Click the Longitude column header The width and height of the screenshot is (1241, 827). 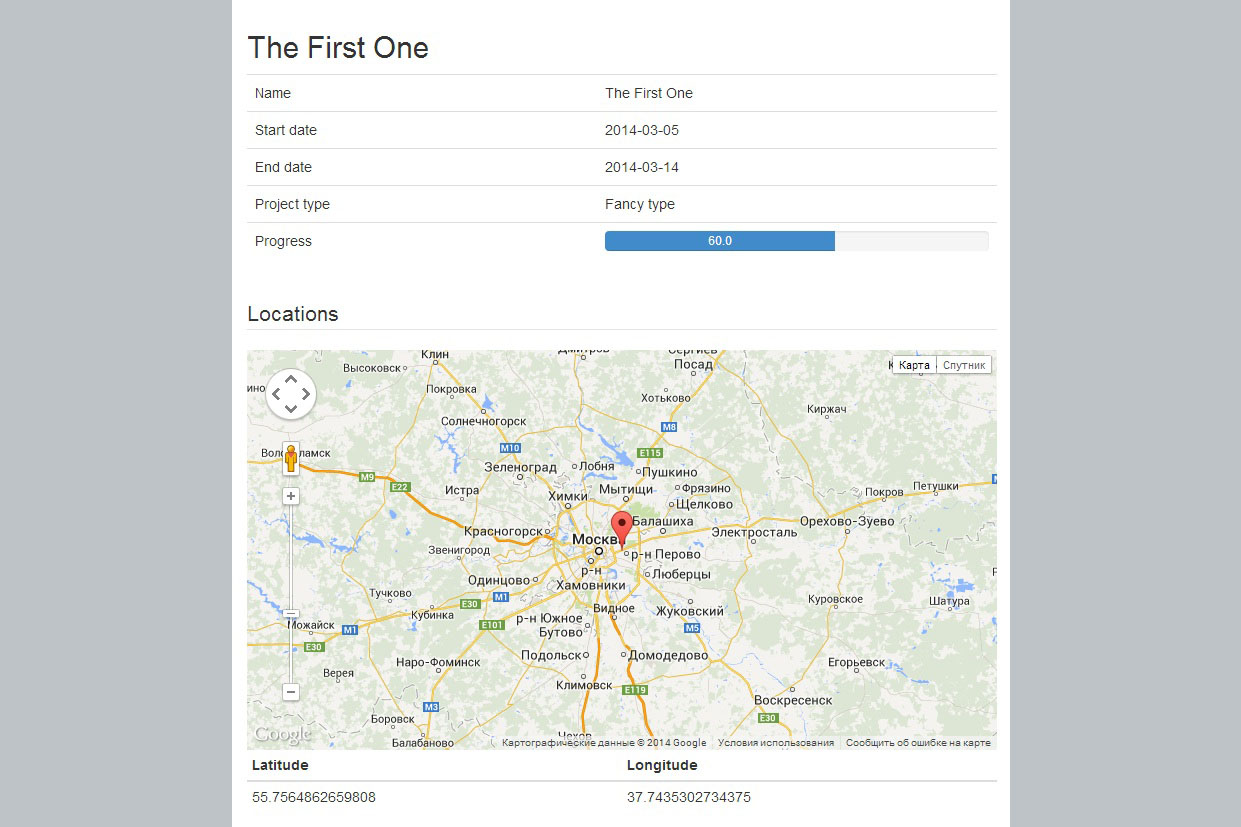pos(662,765)
